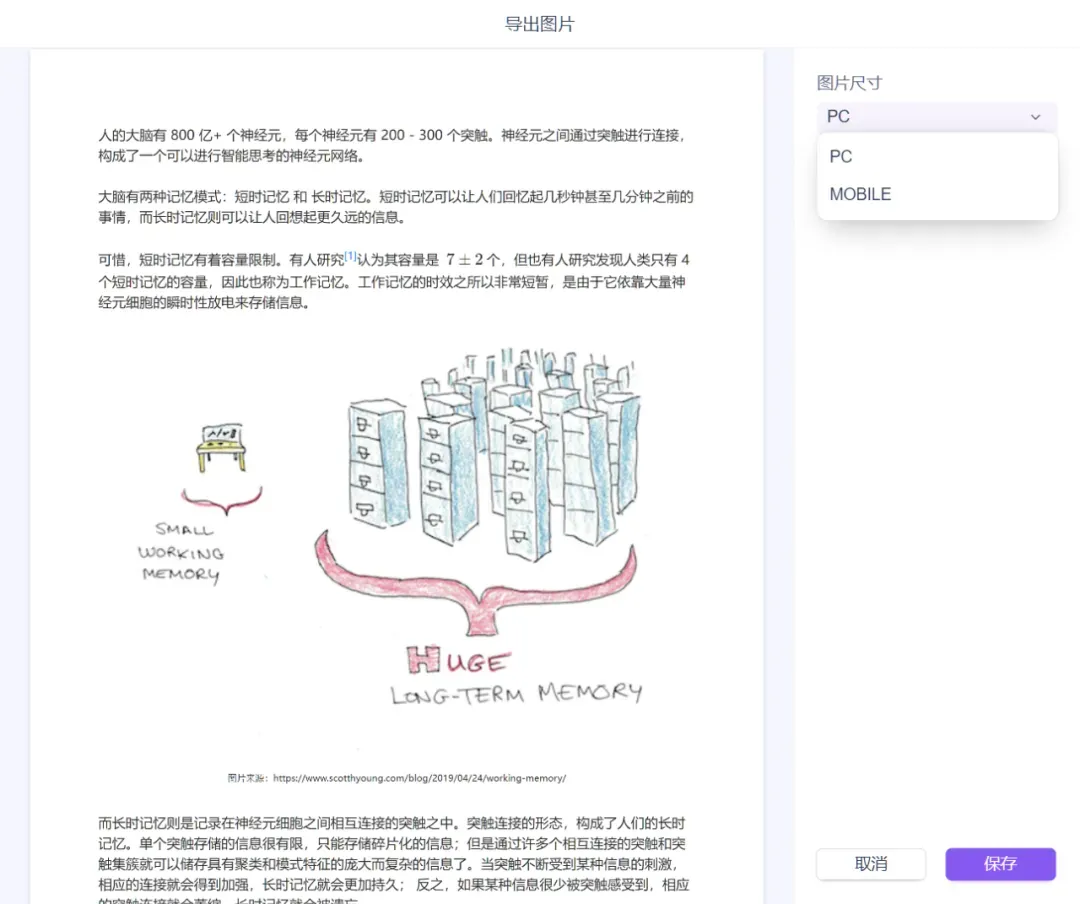Click the 图片尺寸 label
This screenshot has height=904, width=1080.
pos(849,83)
